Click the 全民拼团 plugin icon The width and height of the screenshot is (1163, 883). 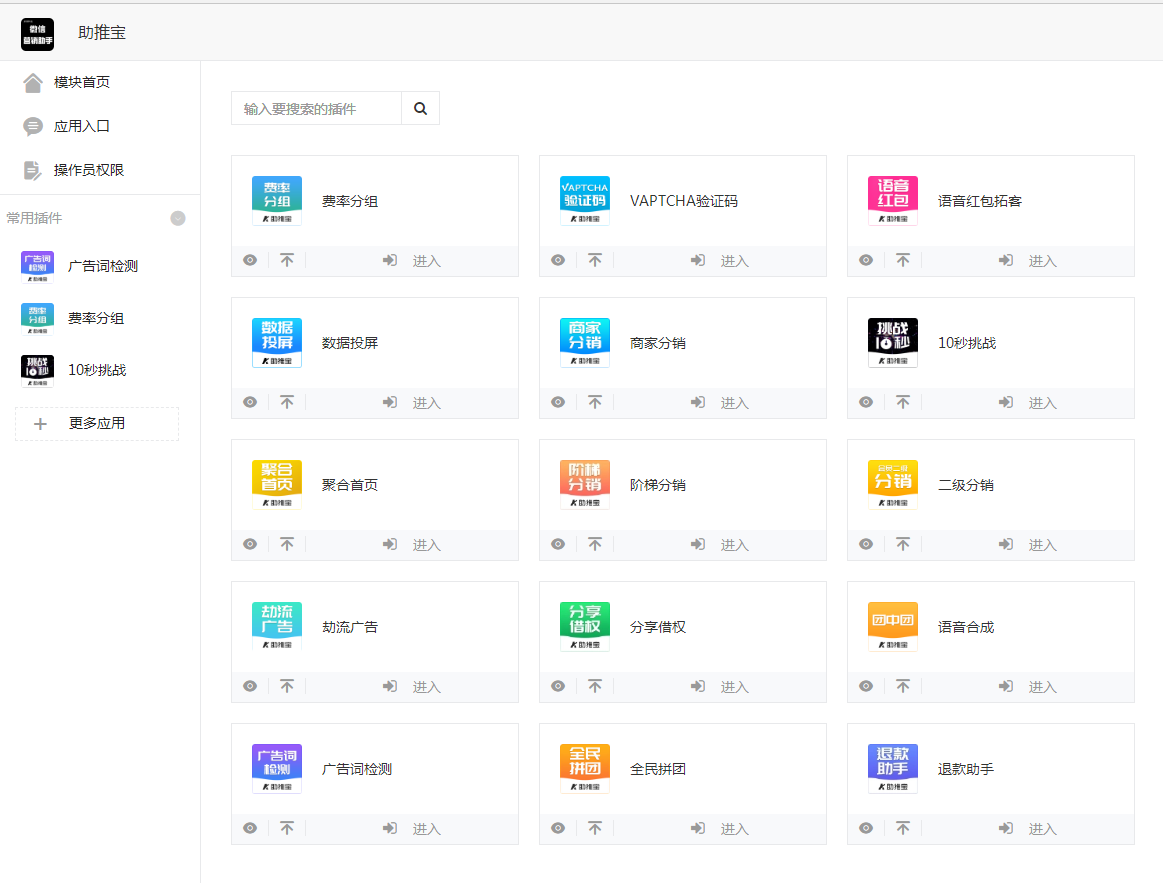coord(584,767)
